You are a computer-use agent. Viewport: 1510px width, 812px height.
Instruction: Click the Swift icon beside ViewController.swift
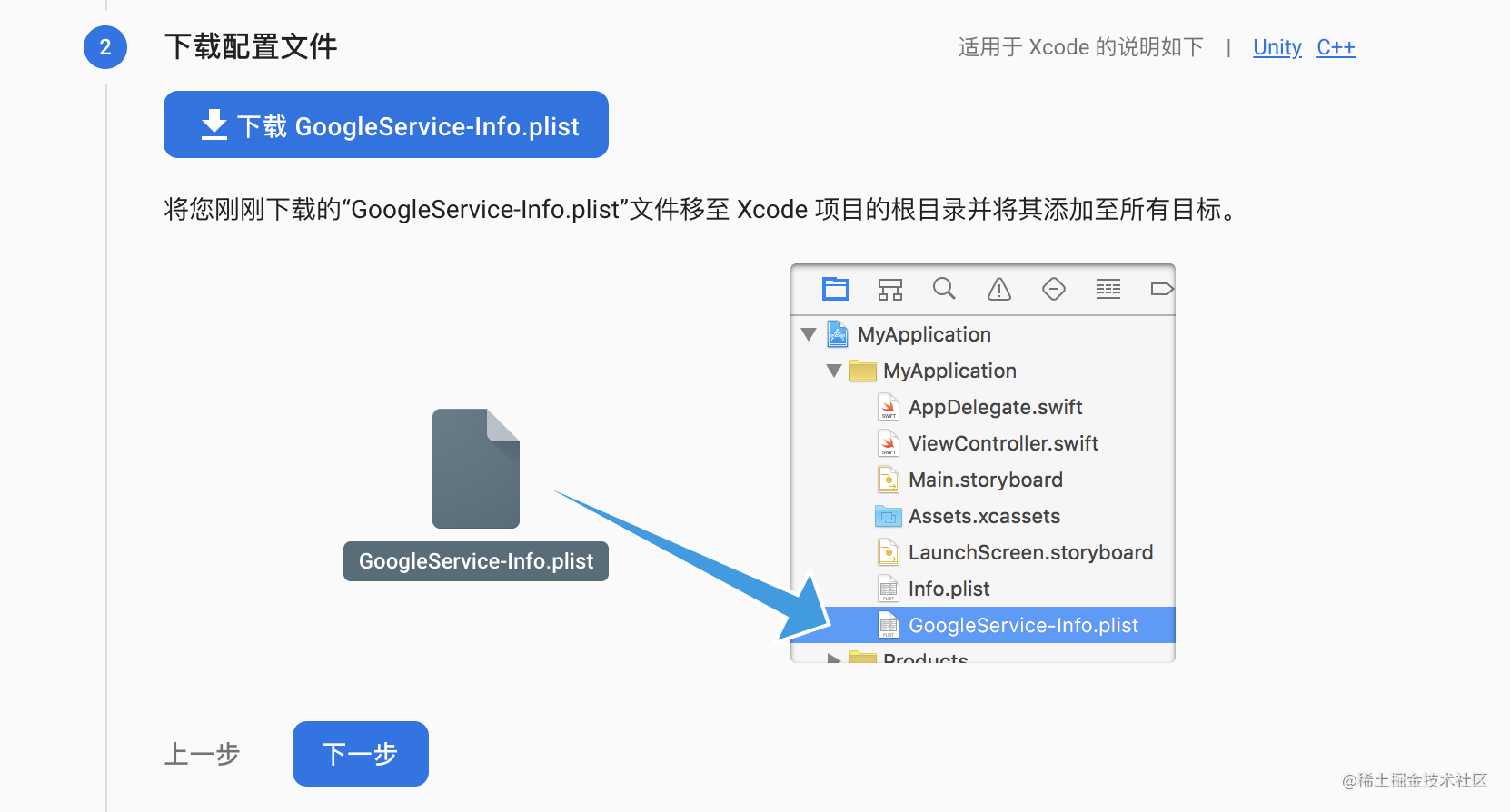(x=889, y=443)
